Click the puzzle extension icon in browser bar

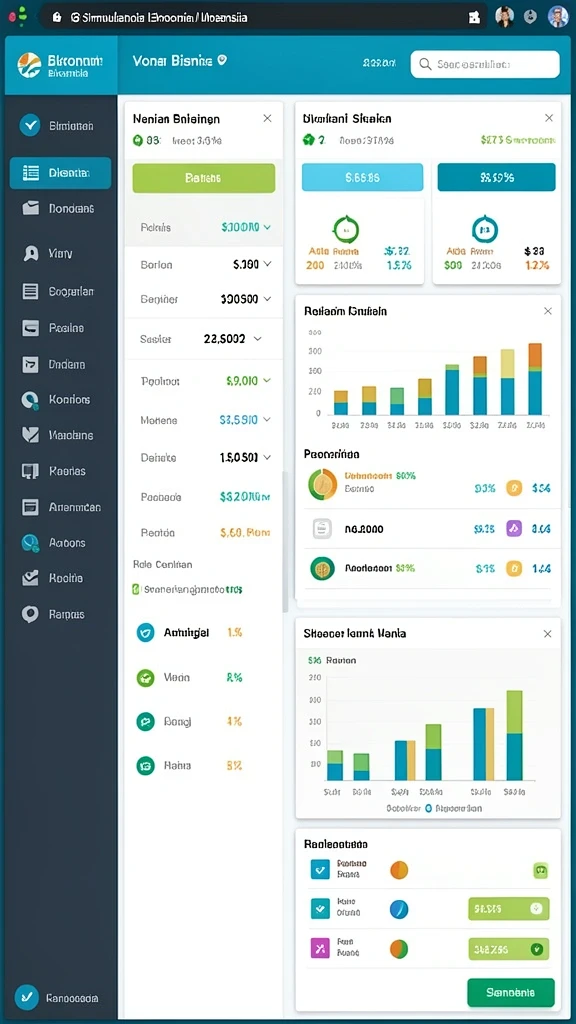click(474, 18)
